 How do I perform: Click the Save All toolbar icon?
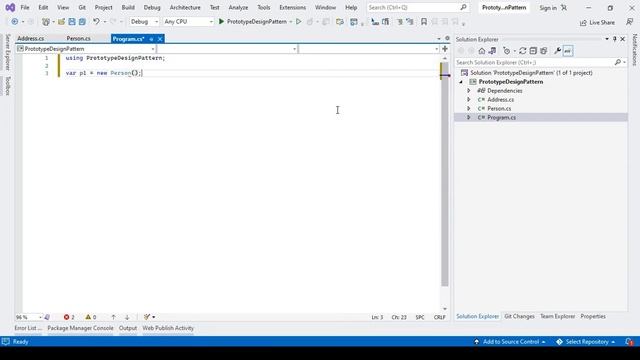pos(82,22)
